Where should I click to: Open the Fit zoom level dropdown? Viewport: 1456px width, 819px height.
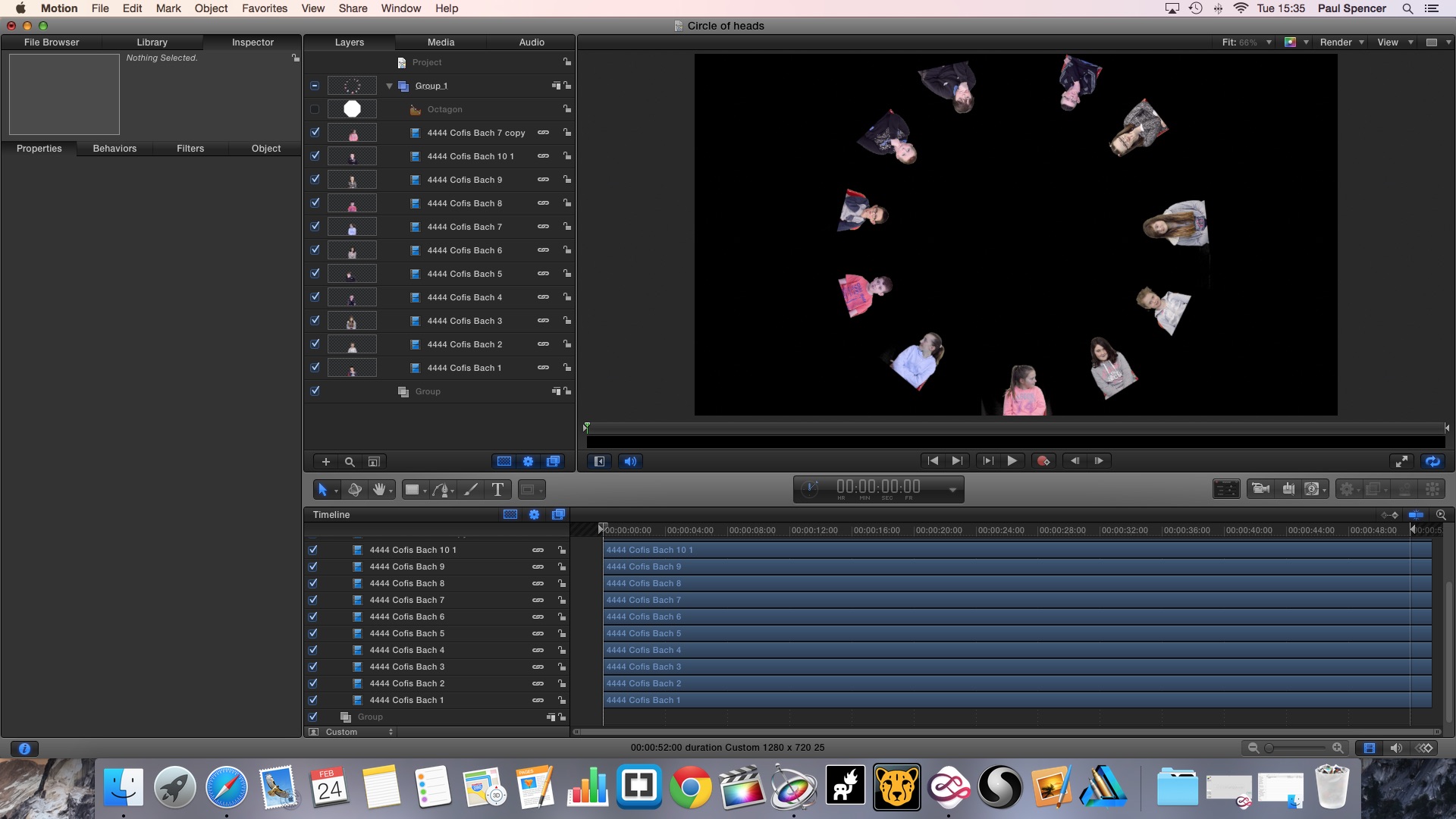click(x=1246, y=42)
